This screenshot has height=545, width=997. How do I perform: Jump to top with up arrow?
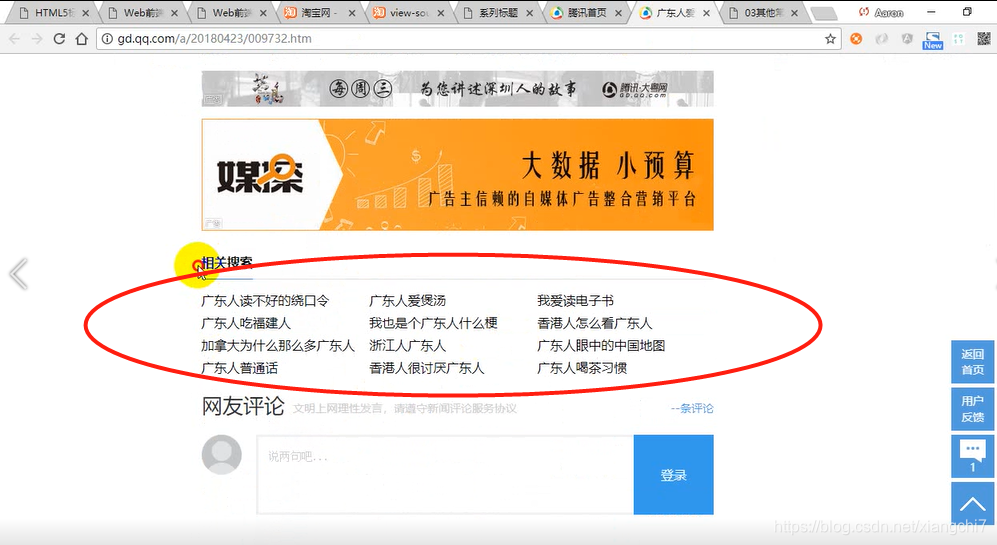972,504
